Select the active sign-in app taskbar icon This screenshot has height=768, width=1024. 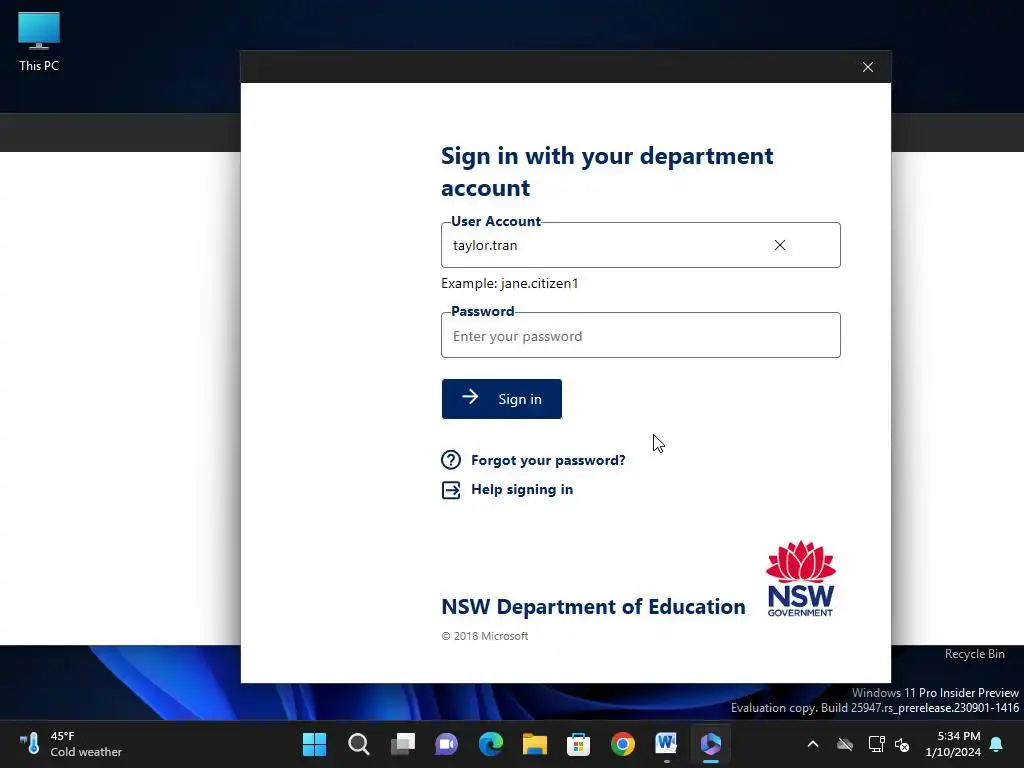pos(711,744)
